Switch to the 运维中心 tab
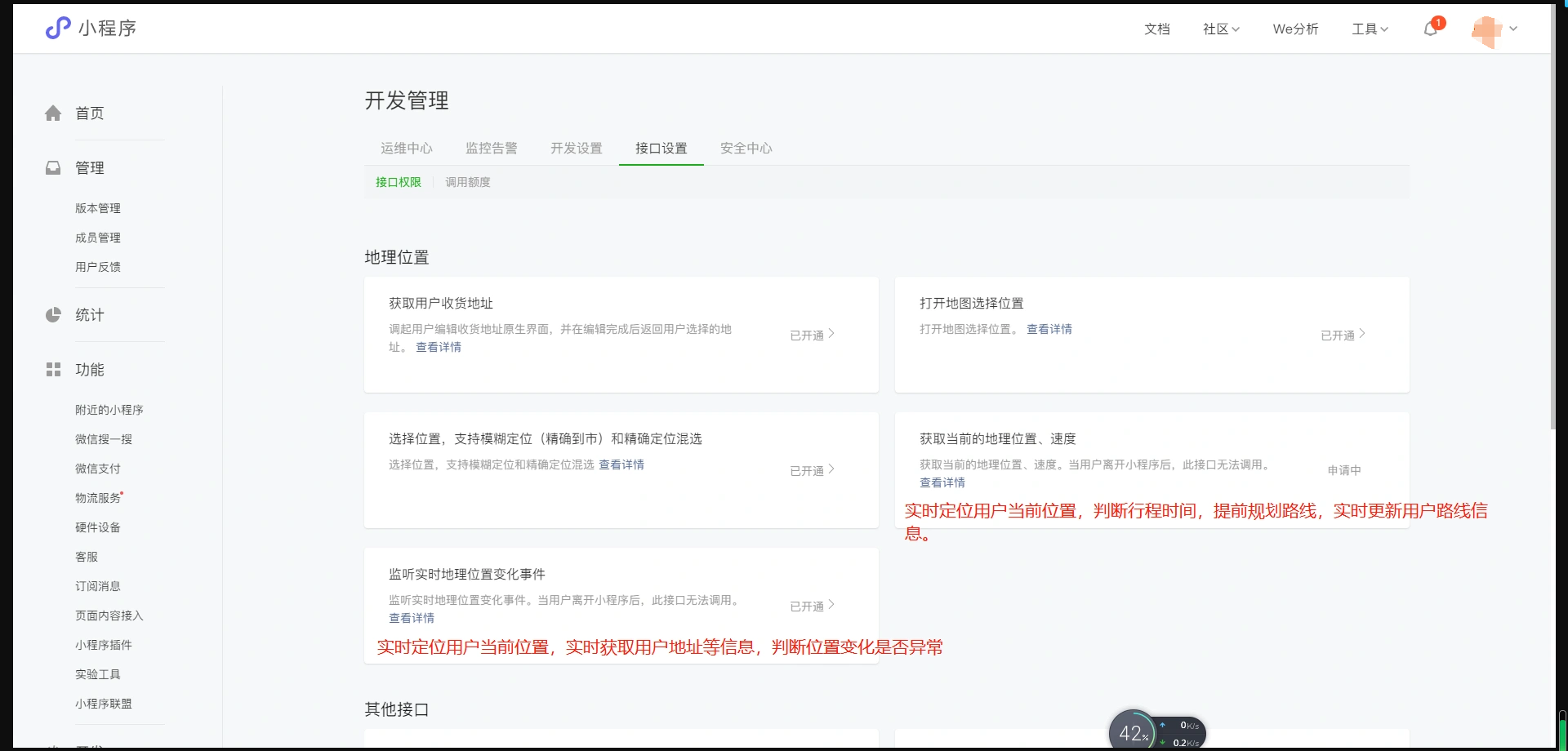Screen dimensions: 1568x751 (407, 148)
